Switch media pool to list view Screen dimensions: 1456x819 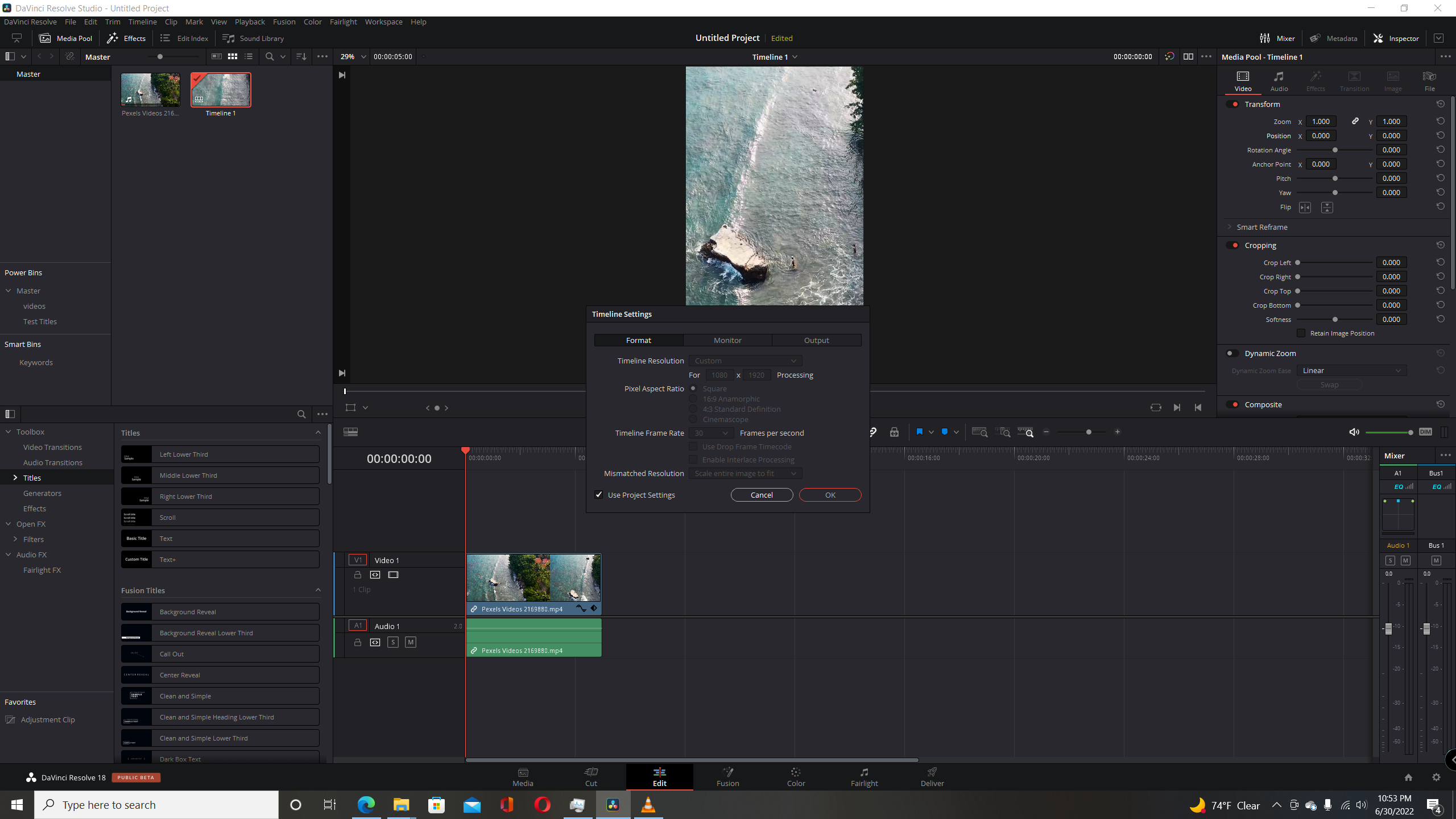249,56
